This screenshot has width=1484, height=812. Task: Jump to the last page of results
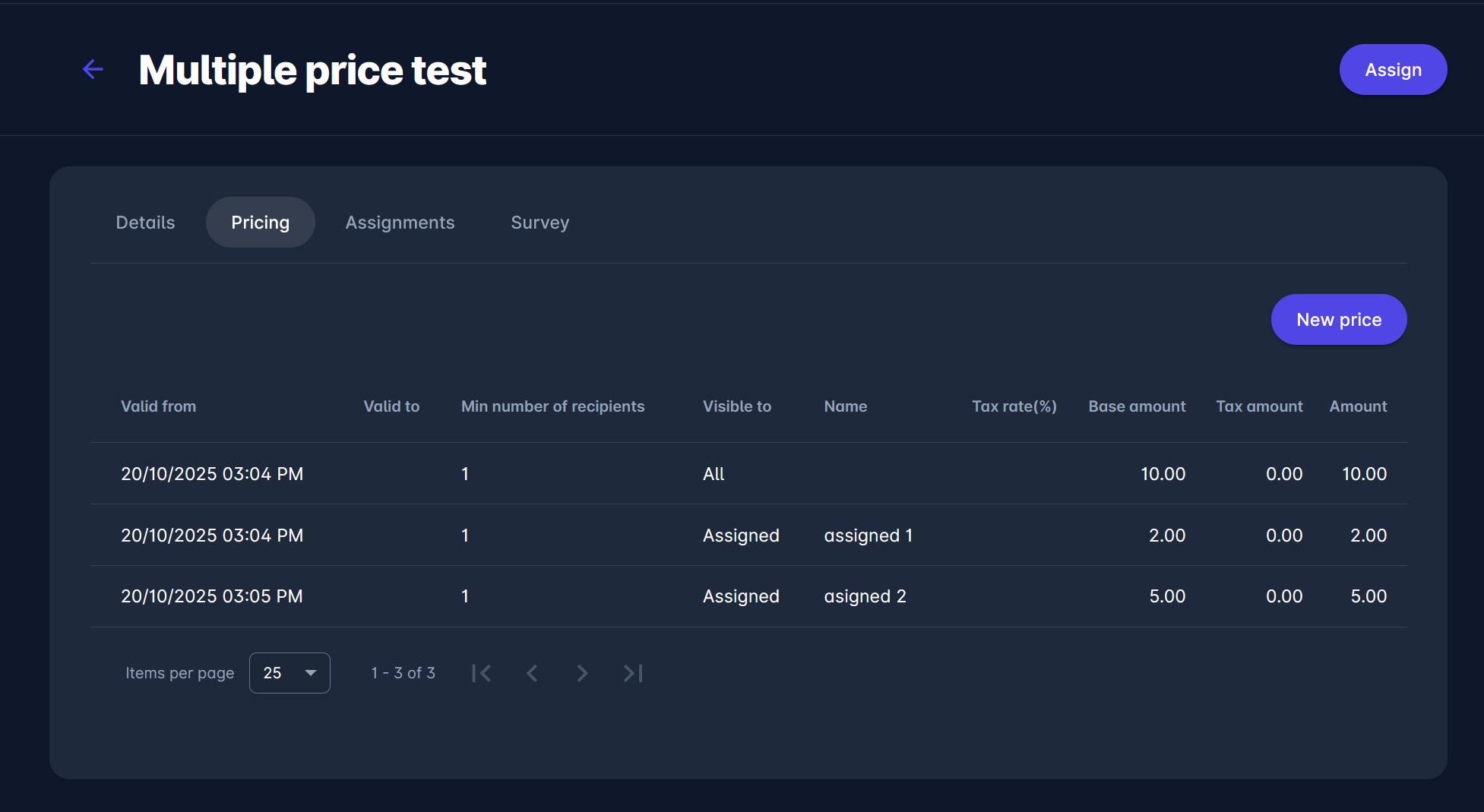point(633,673)
